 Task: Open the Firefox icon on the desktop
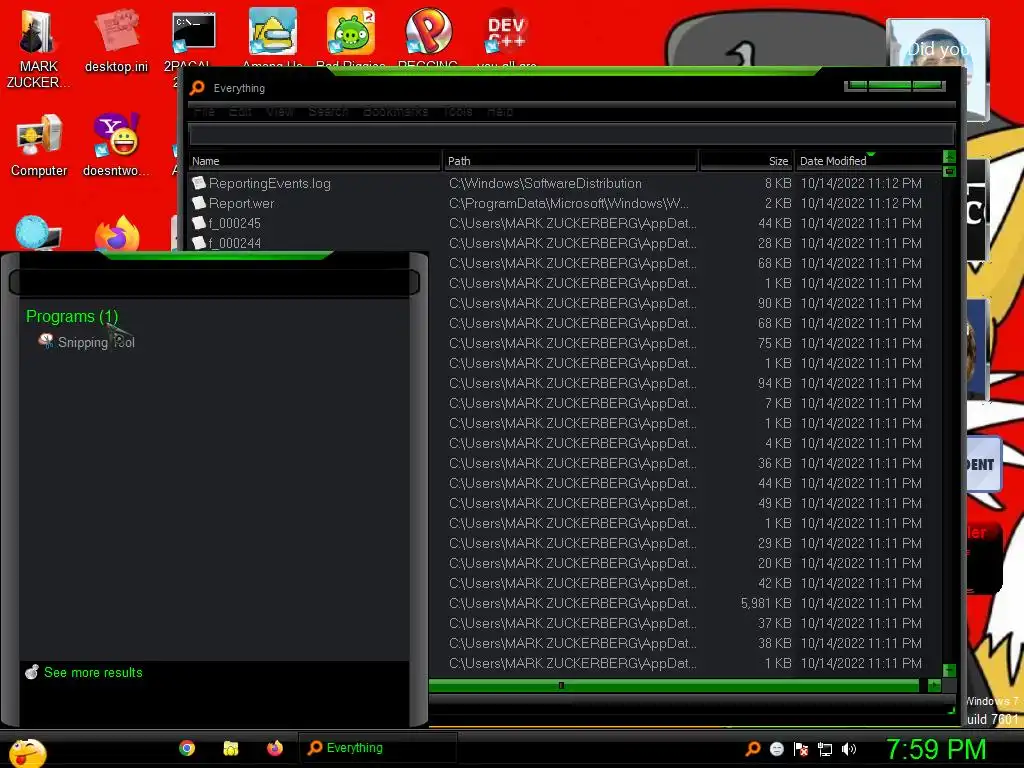coord(117,233)
